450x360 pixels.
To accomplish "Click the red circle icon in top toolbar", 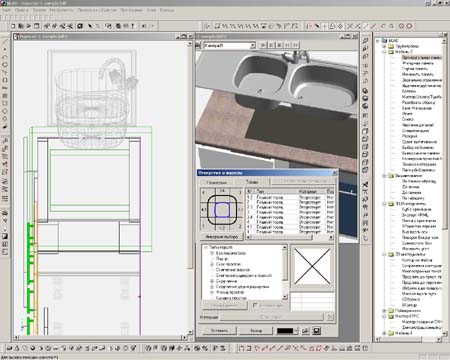I will [409, 26].
